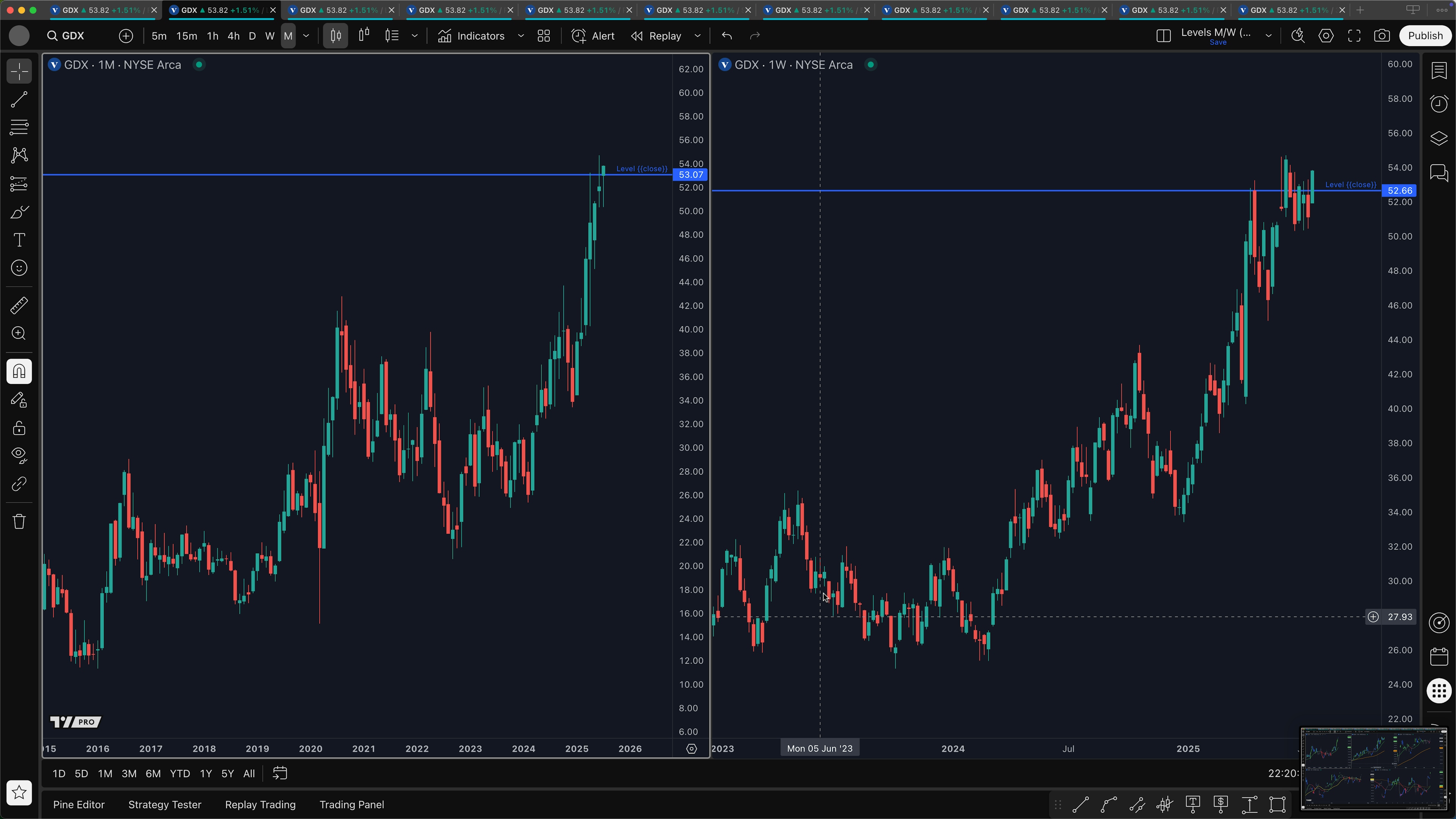Expand the timeframe dropdown arrow

click(x=306, y=36)
